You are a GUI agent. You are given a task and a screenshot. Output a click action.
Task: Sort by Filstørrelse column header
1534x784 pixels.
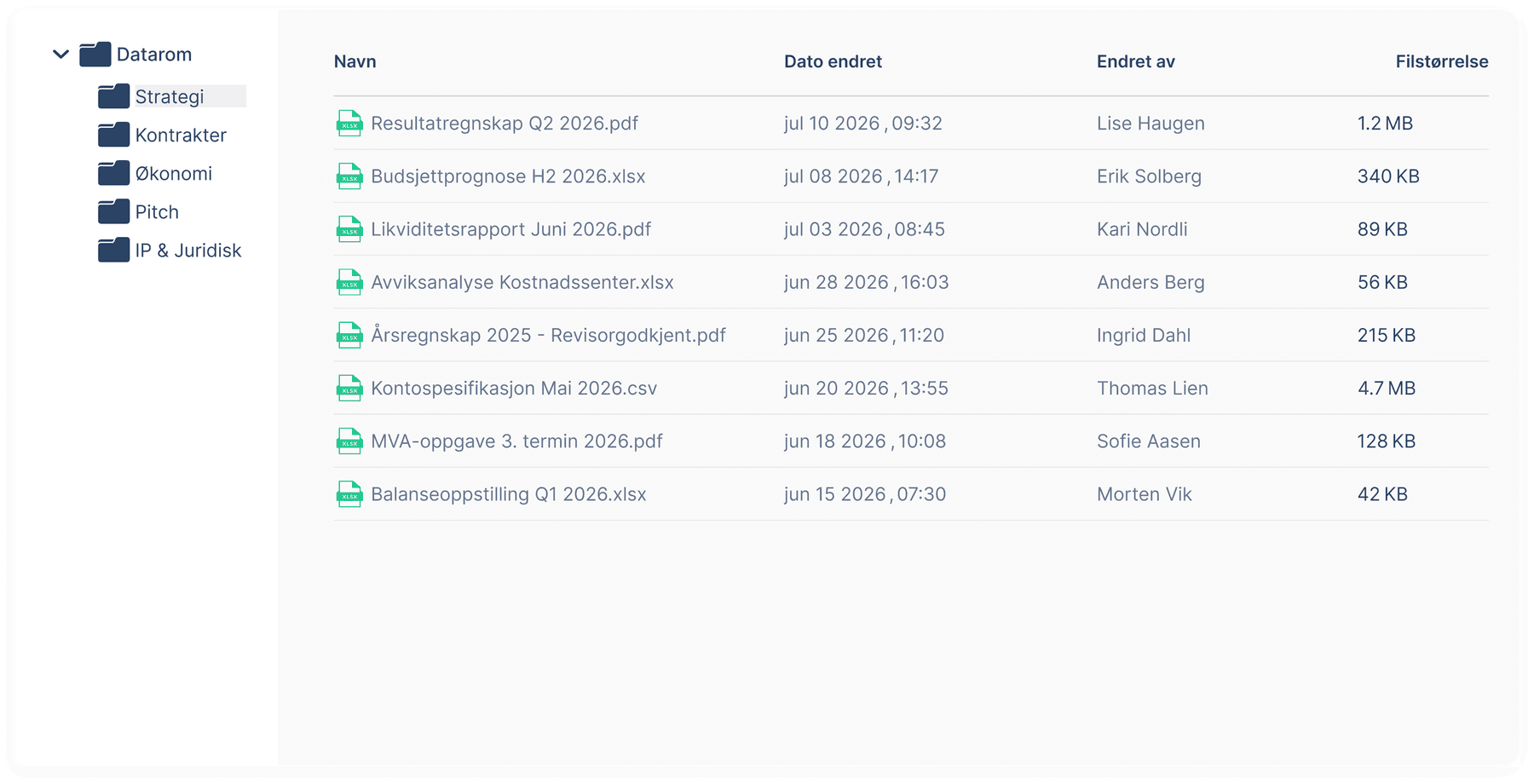tap(1442, 61)
